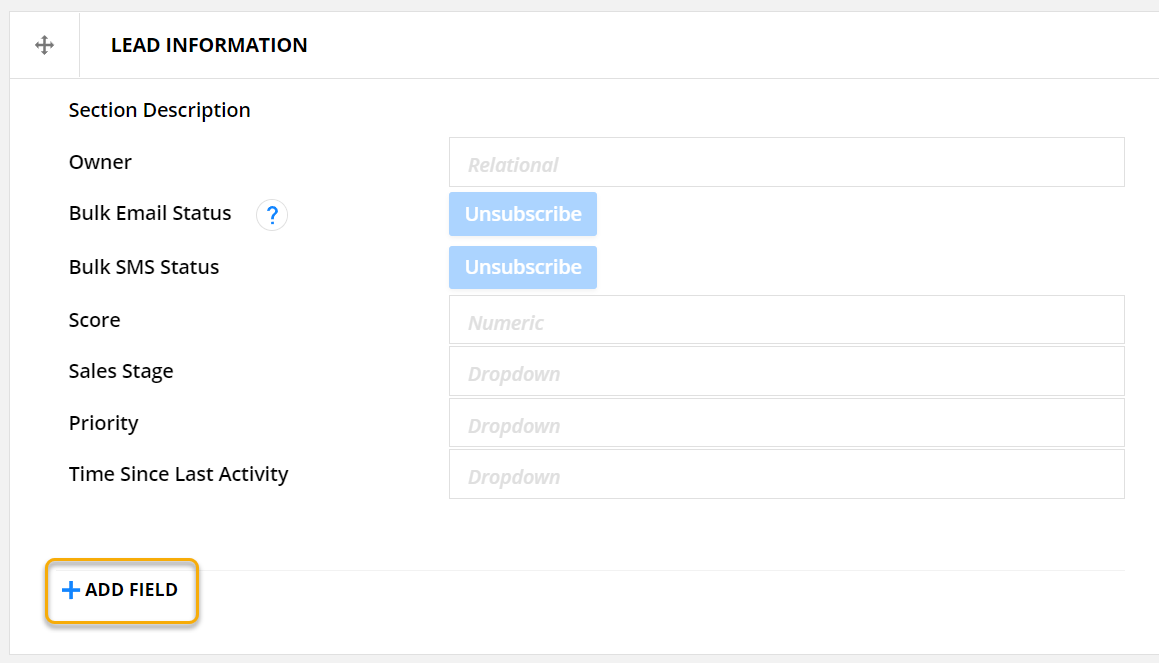Click the Score numeric input
Image resolution: width=1159 pixels, height=663 pixels.
point(786,320)
